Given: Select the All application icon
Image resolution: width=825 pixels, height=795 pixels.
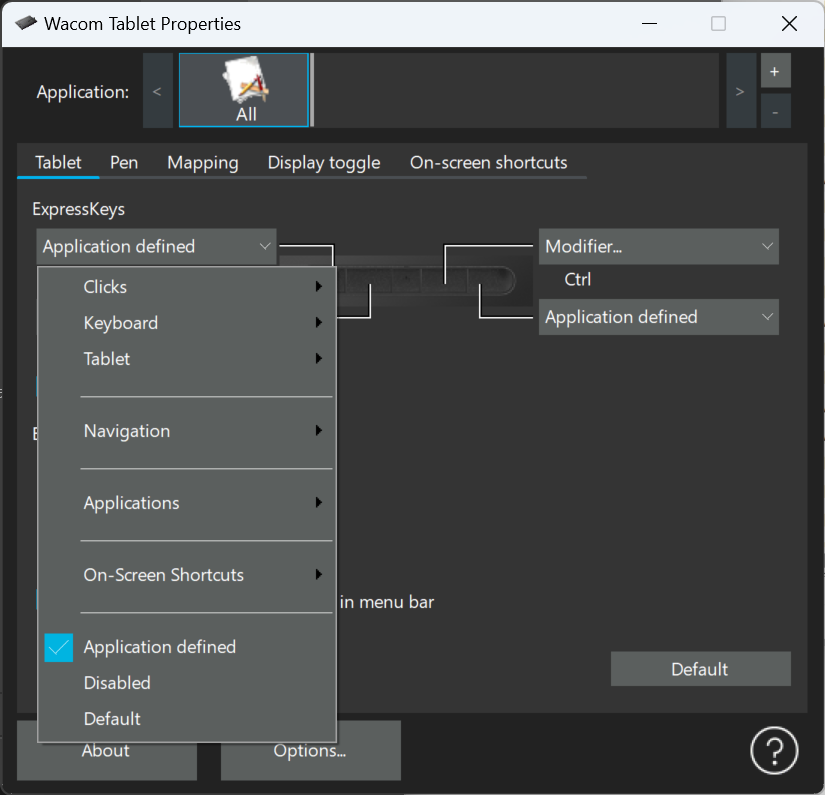Looking at the screenshot, I should click(244, 90).
